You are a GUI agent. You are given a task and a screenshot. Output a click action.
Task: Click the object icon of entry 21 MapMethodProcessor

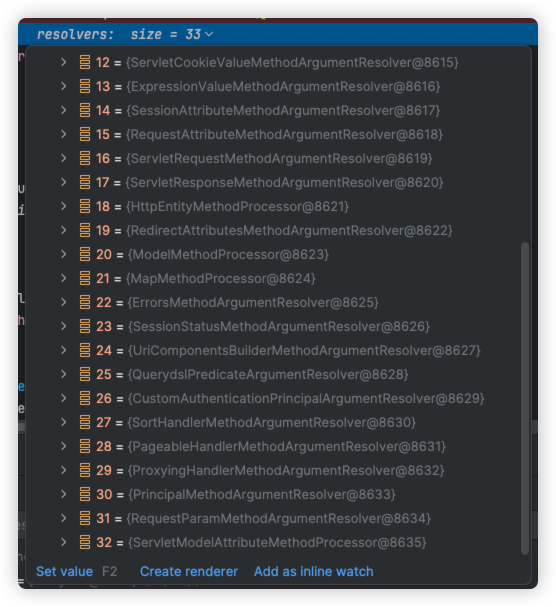click(85, 278)
